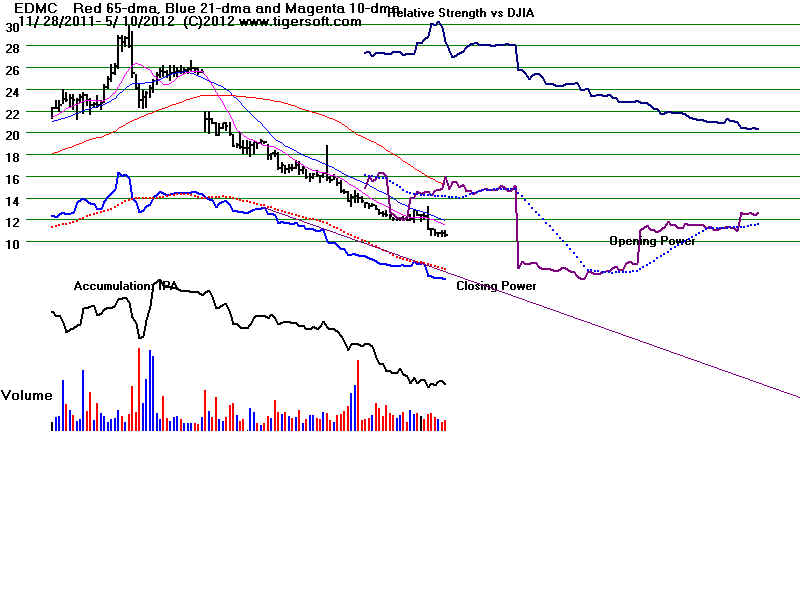This screenshot has width=800, height=600.
Task: Select the tallest blue volume spike
Action: pos(150,390)
